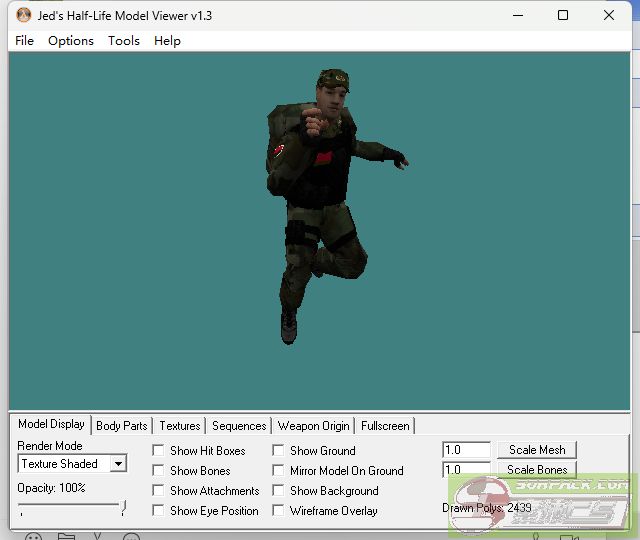Close the Half-Life Model Viewer window
The width and height of the screenshot is (640, 540).
point(609,16)
